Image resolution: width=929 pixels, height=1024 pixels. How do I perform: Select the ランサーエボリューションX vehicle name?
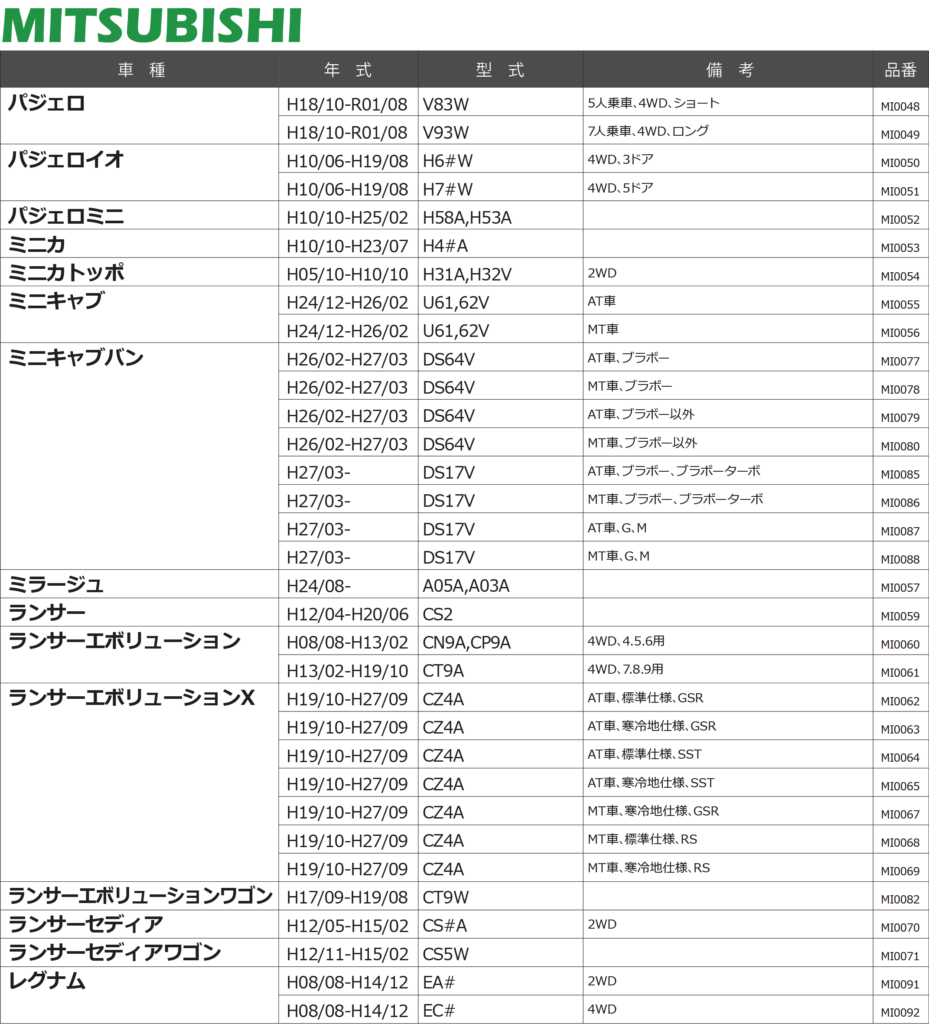pyautogui.click(x=131, y=698)
